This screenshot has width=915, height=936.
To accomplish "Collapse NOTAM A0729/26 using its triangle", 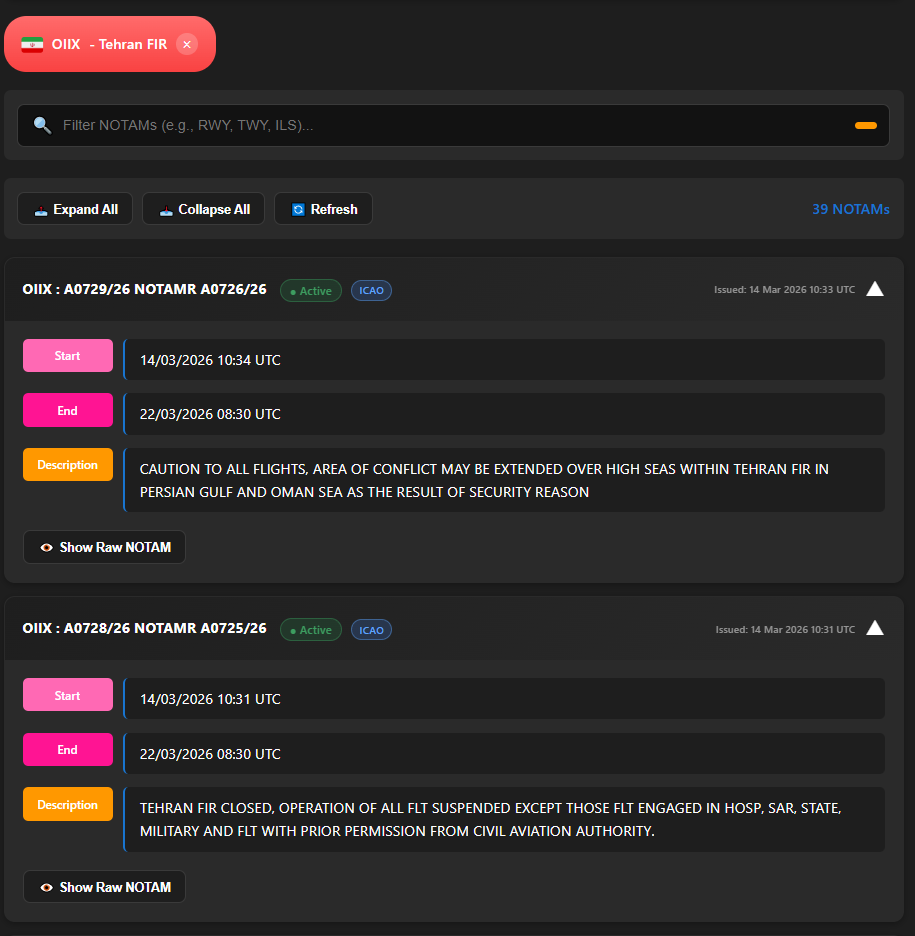I will tap(875, 288).
